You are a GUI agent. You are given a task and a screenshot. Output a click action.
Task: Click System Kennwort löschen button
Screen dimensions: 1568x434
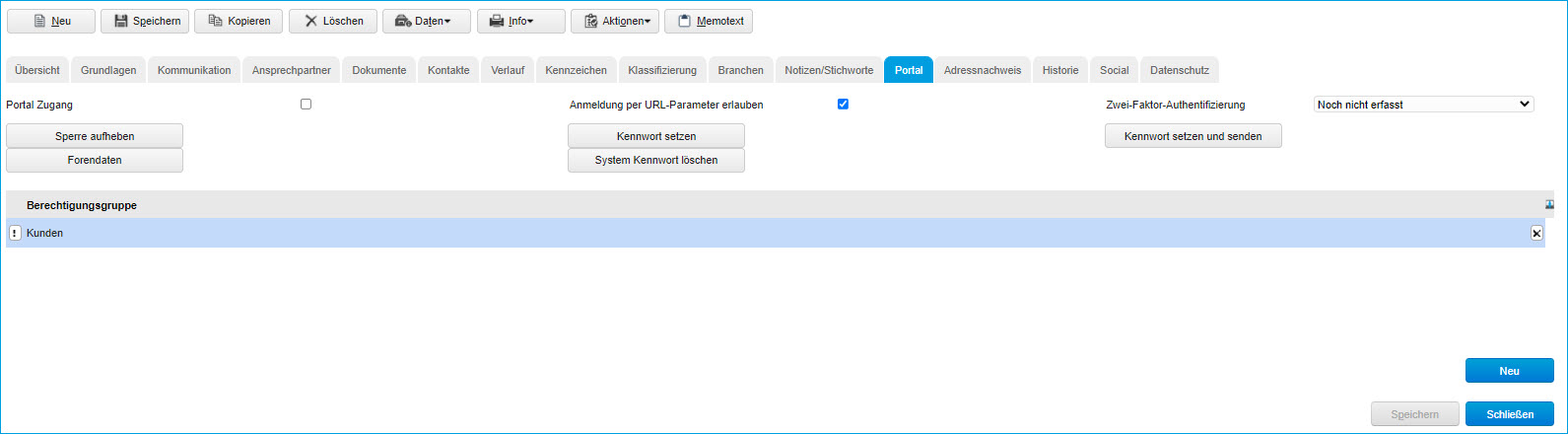tap(656, 160)
